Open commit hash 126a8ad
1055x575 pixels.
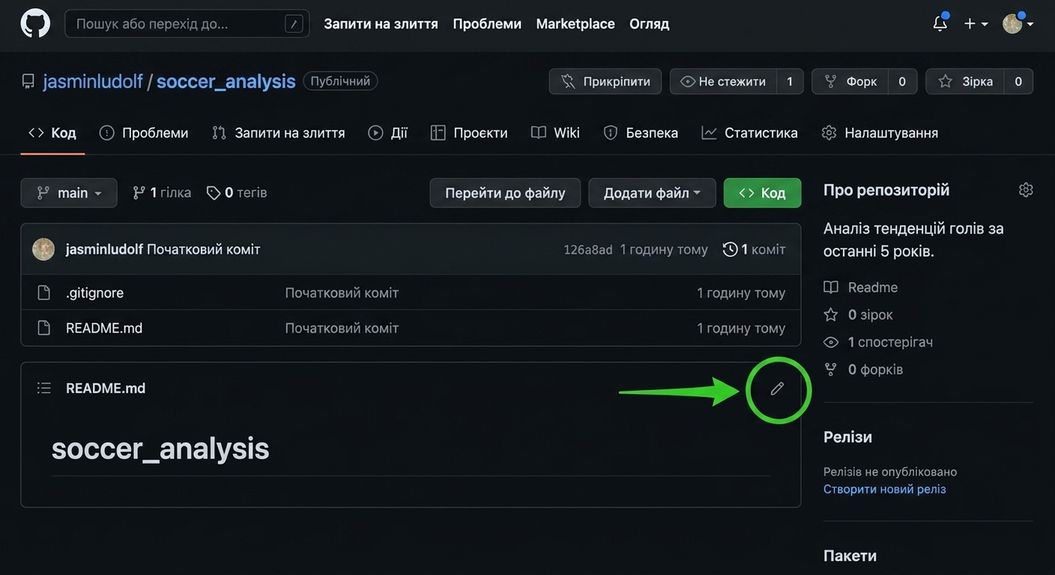point(588,250)
